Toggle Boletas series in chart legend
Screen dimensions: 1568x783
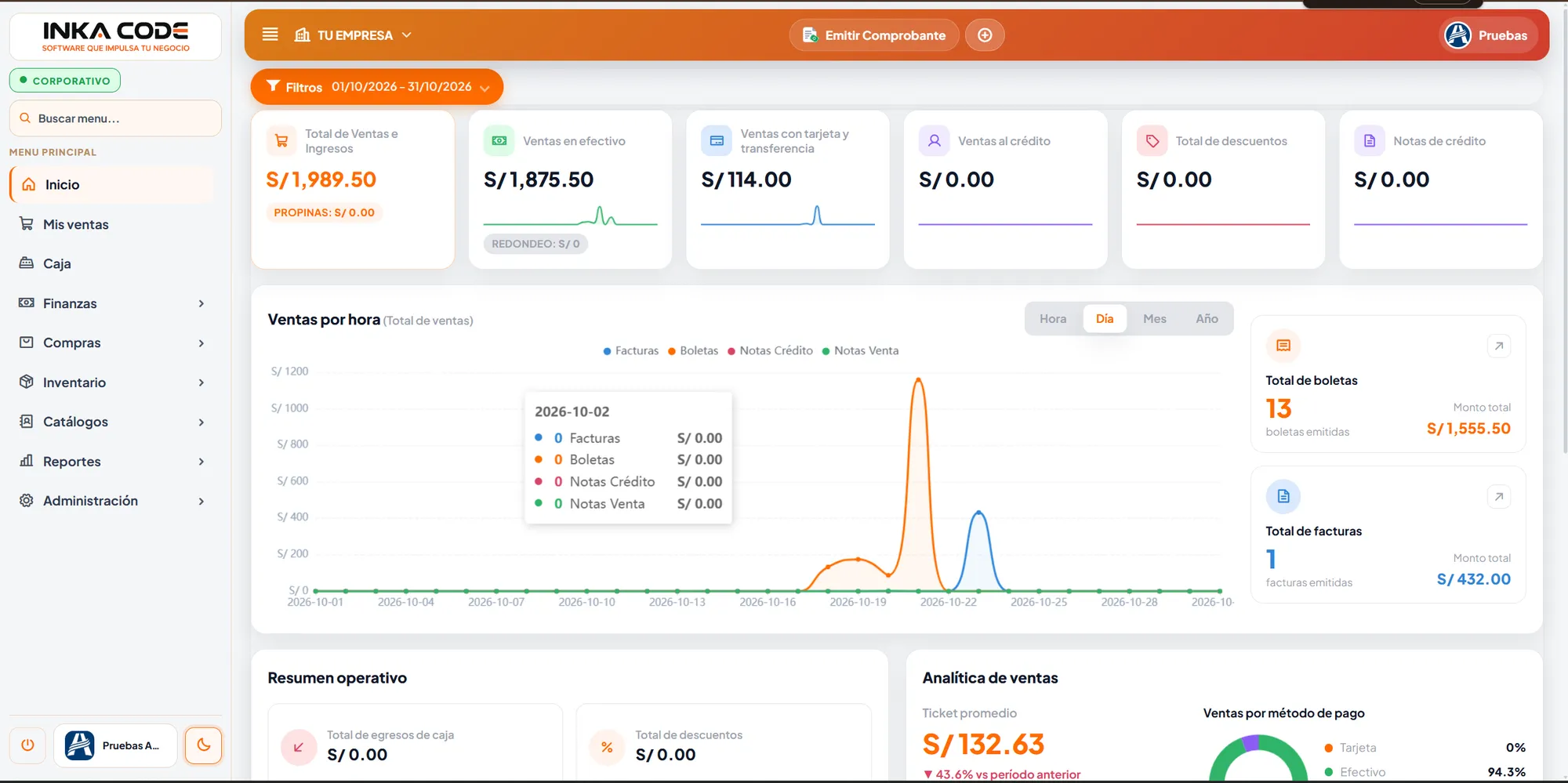pos(693,350)
